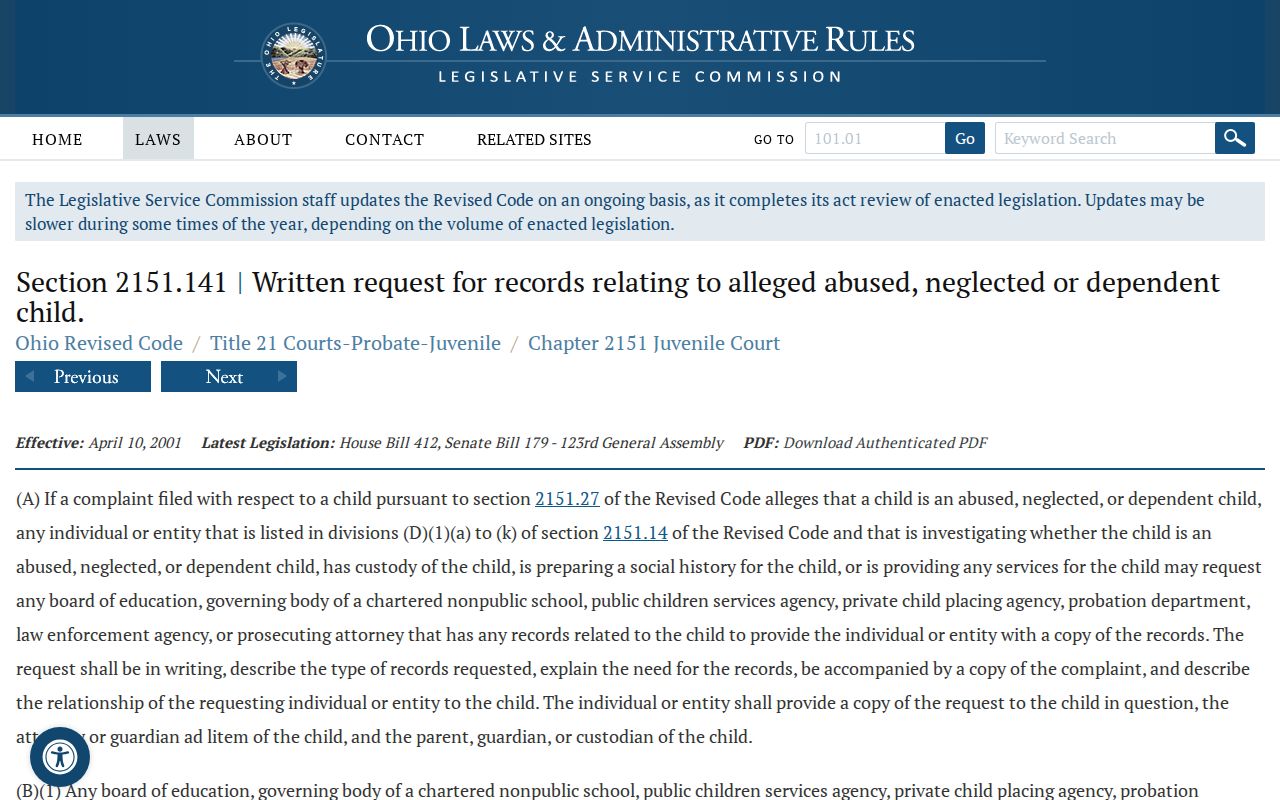
Task: Click the Effective: April 10, 2001 text
Action: (x=99, y=443)
